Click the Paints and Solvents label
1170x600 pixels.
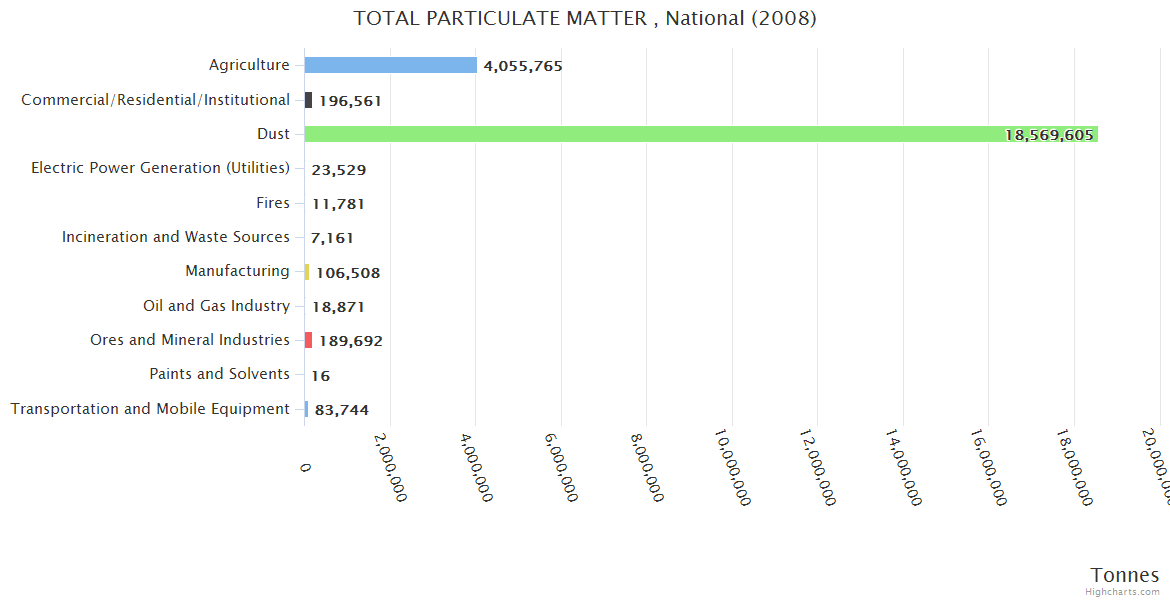click(219, 374)
